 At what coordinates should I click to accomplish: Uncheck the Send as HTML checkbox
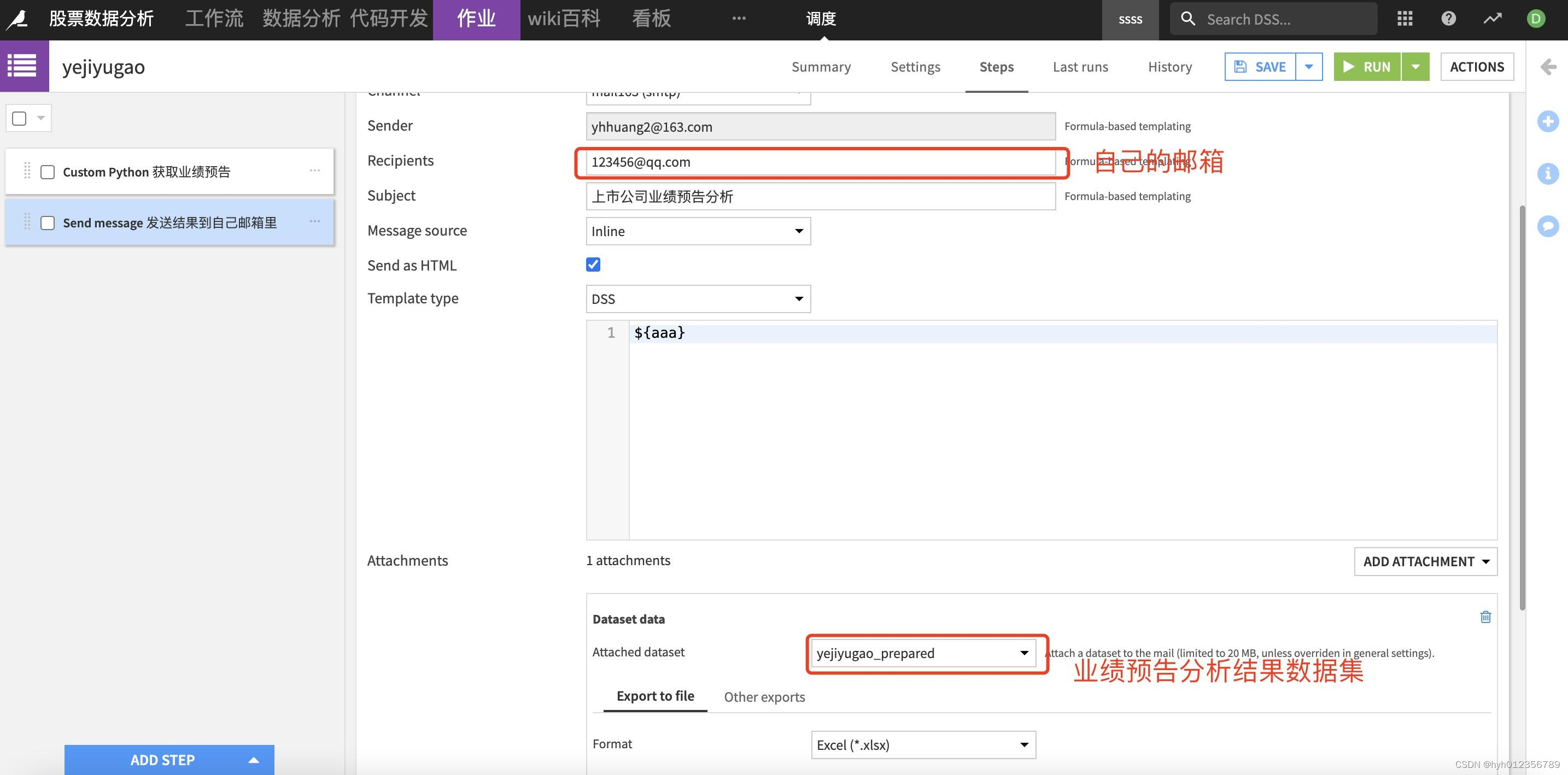pos(593,265)
